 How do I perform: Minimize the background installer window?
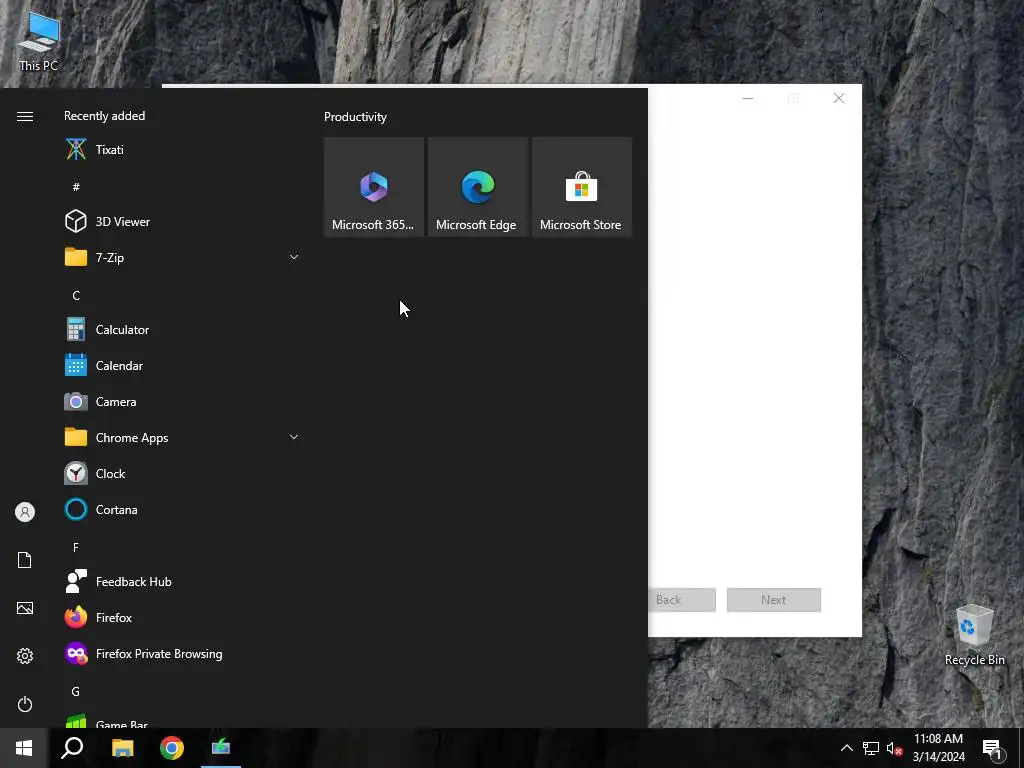tap(748, 99)
